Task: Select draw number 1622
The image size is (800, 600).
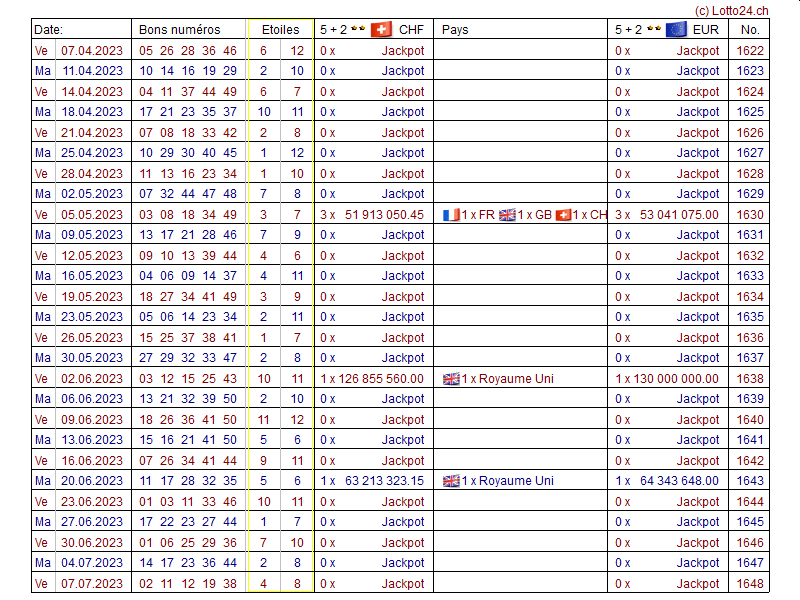Action: pos(749,50)
